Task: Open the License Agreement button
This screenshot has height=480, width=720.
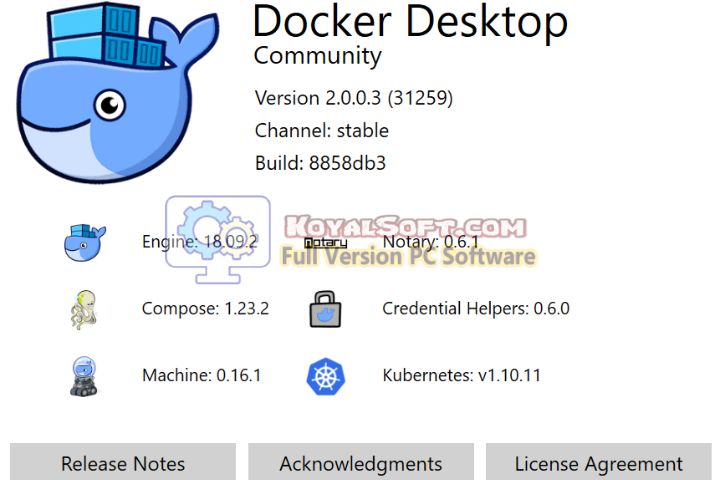Action: point(599,462)
